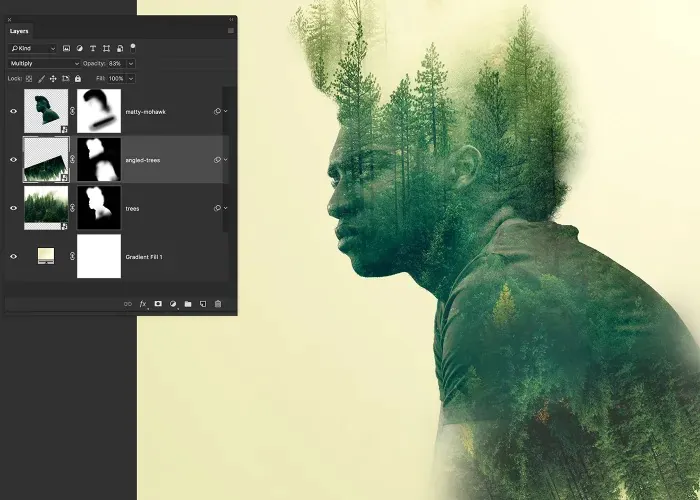Click the Gradient Fill 1 gradient swatch thumbnail
Screen dimensions: 700x500
(46, 256)
